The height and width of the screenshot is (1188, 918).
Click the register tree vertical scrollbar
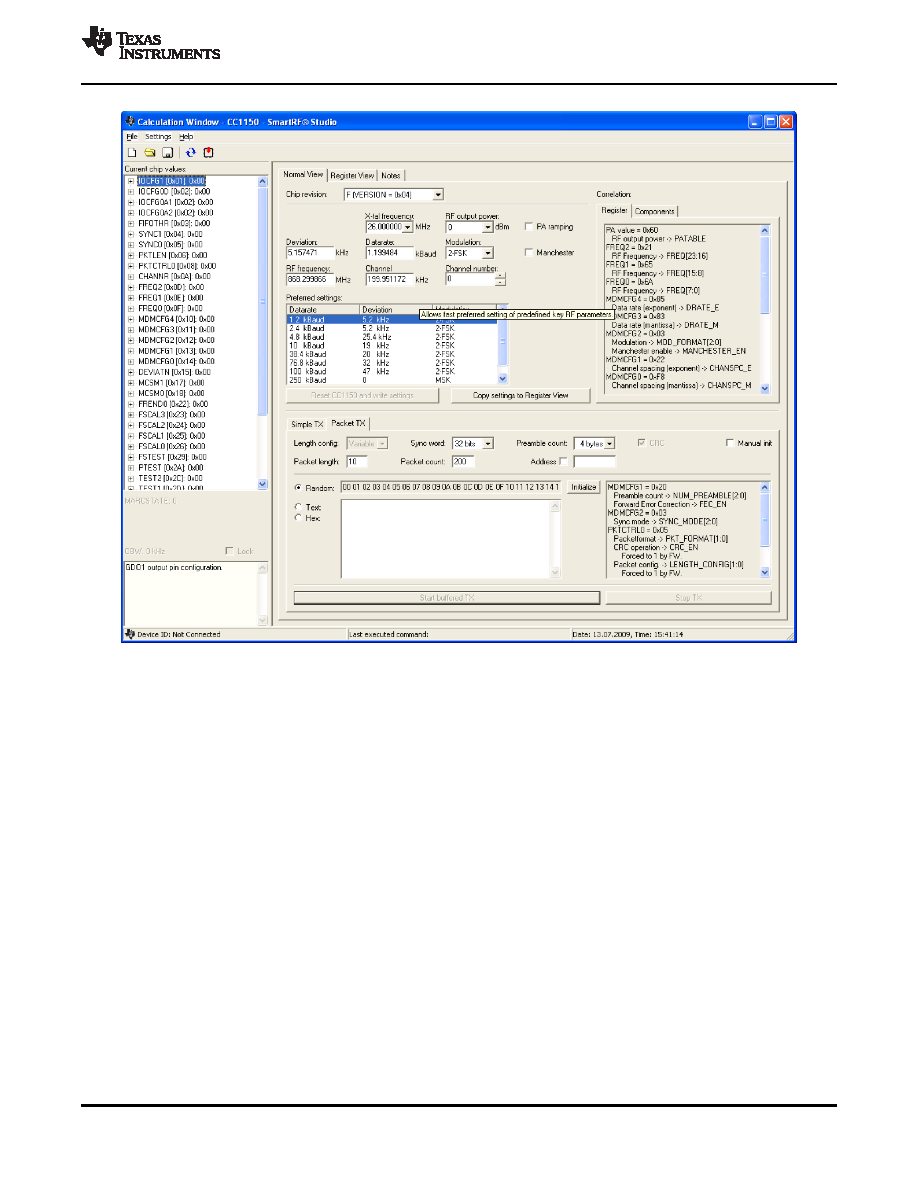pyautogui.click(x=263, y=333)
